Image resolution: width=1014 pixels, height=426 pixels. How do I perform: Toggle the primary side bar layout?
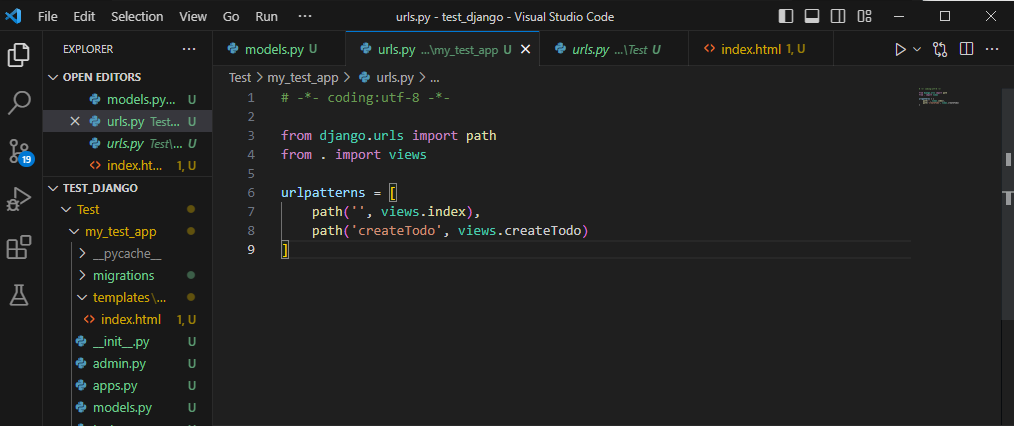(x=786, y=16)
